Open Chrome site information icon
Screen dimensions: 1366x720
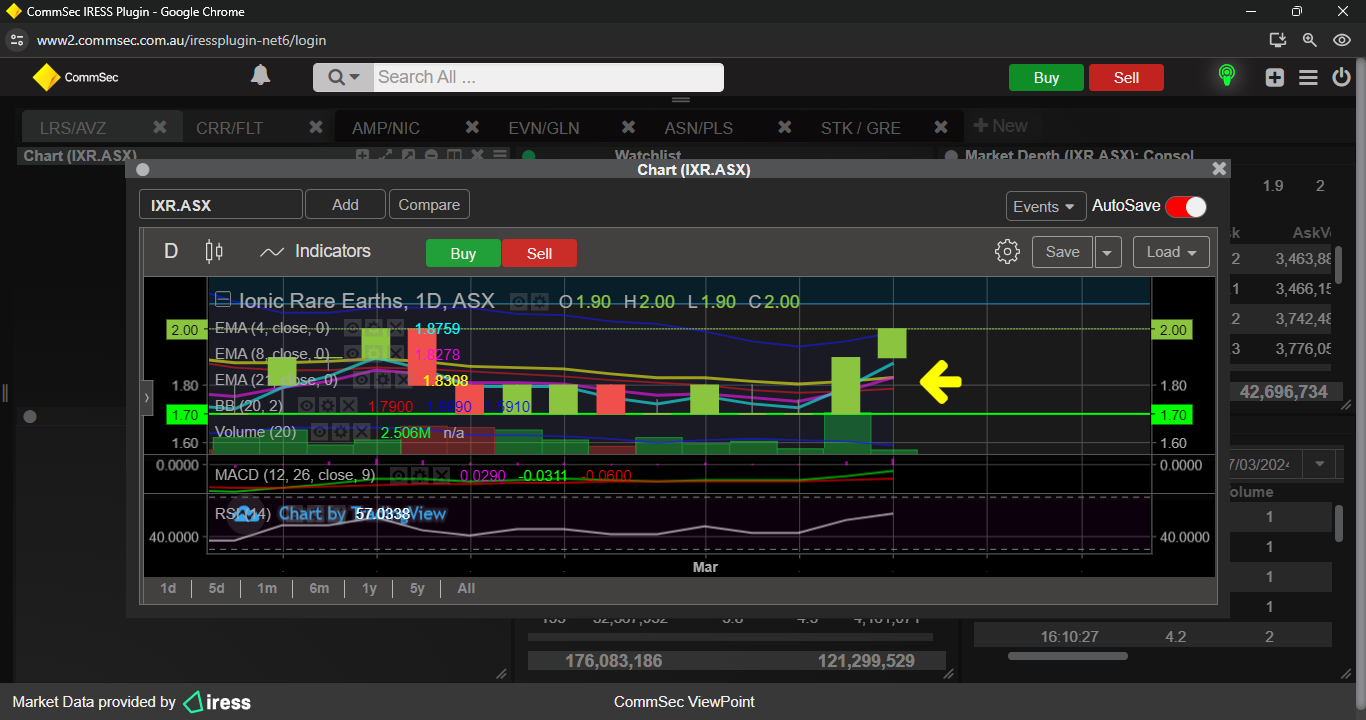tap(17, 40)
